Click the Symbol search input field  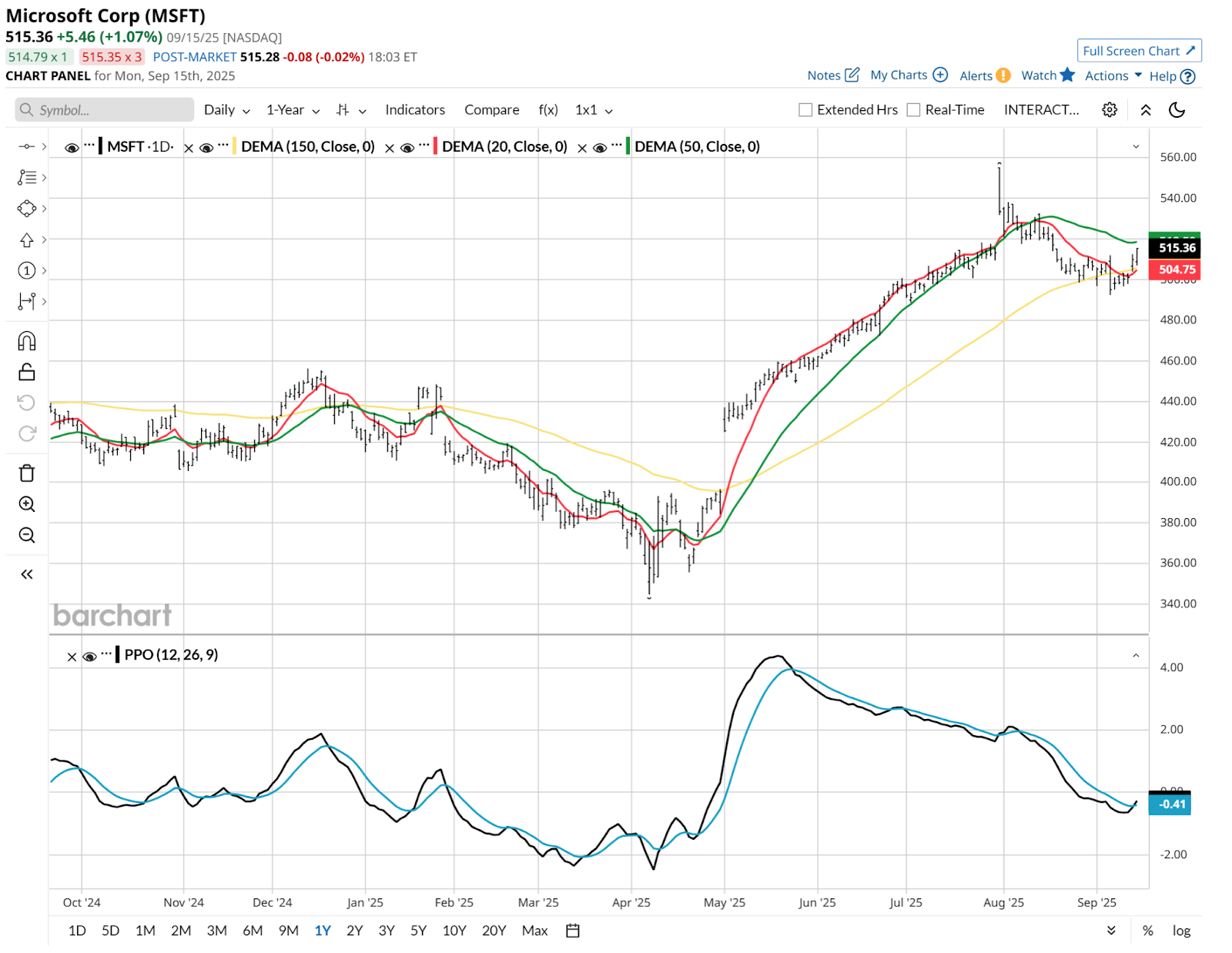click(104, 110)
